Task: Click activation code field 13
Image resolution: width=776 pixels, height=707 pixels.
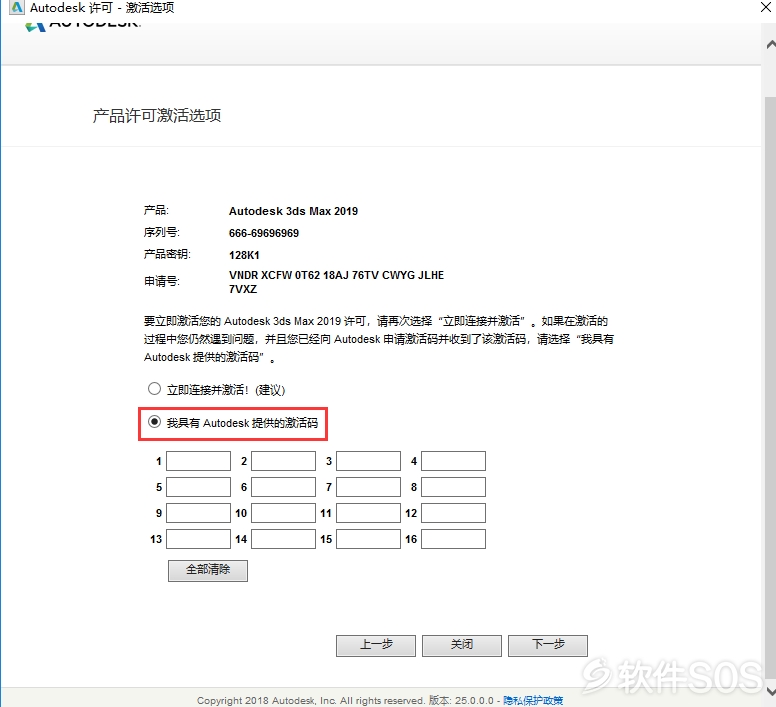Action: pos(198,539)
